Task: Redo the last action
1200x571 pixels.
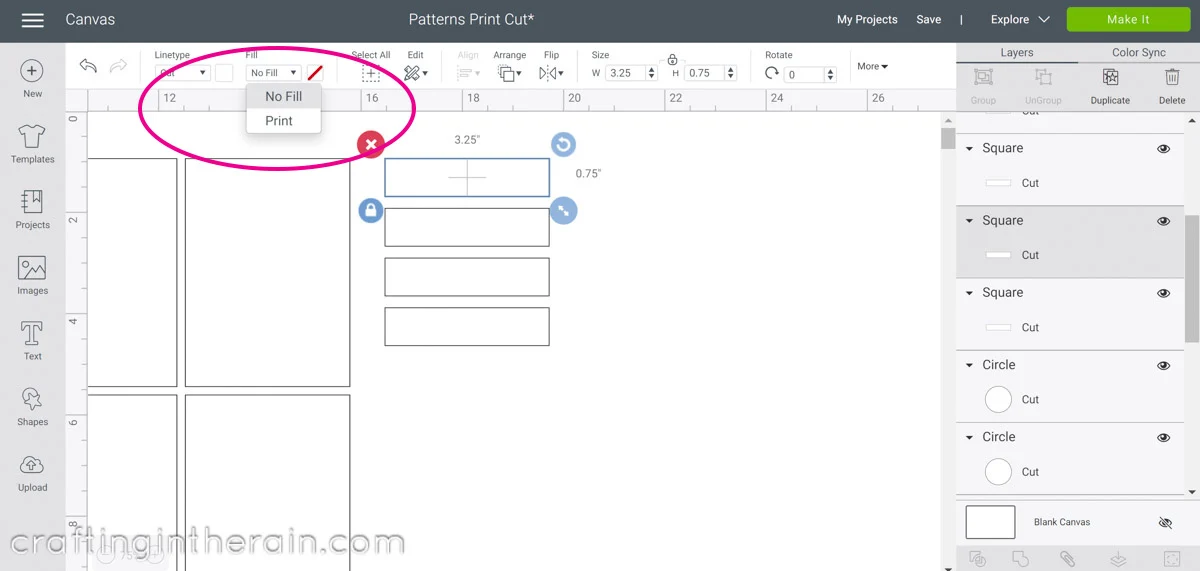Action: pyautogui.click(x=118, y=66)
